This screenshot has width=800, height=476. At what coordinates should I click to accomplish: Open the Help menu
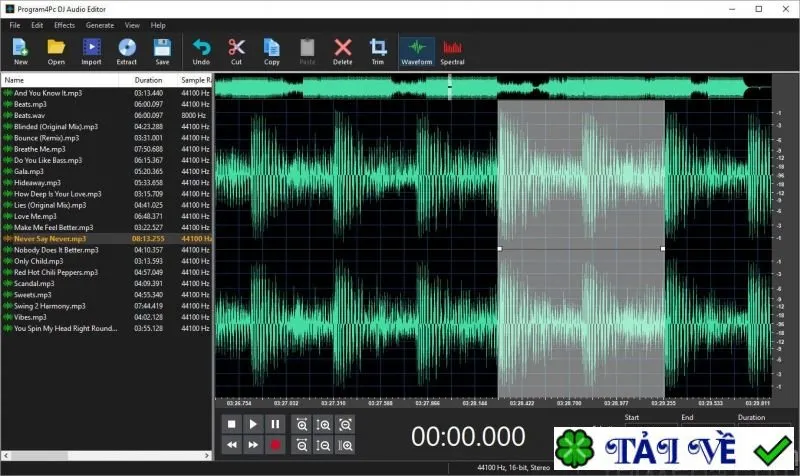[158, 25]
